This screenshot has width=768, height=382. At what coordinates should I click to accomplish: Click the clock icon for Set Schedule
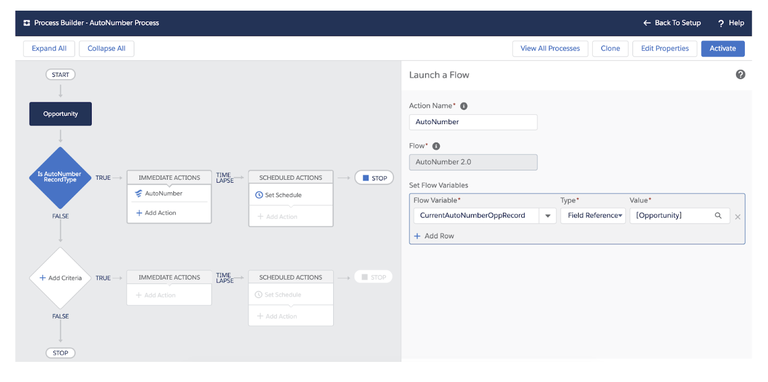tap(259, 195)
